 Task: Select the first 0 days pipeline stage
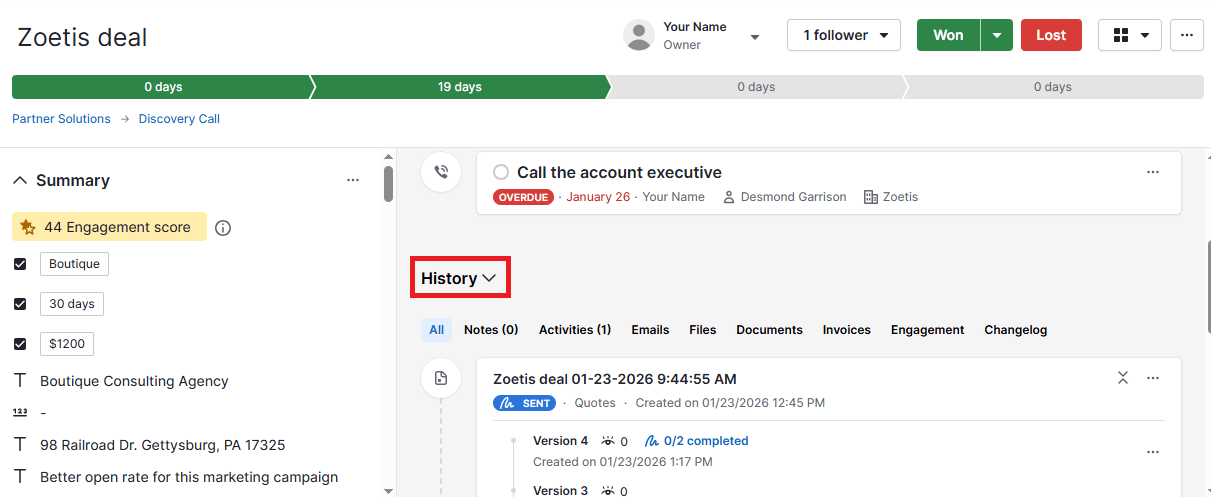[x=163, y=87]
